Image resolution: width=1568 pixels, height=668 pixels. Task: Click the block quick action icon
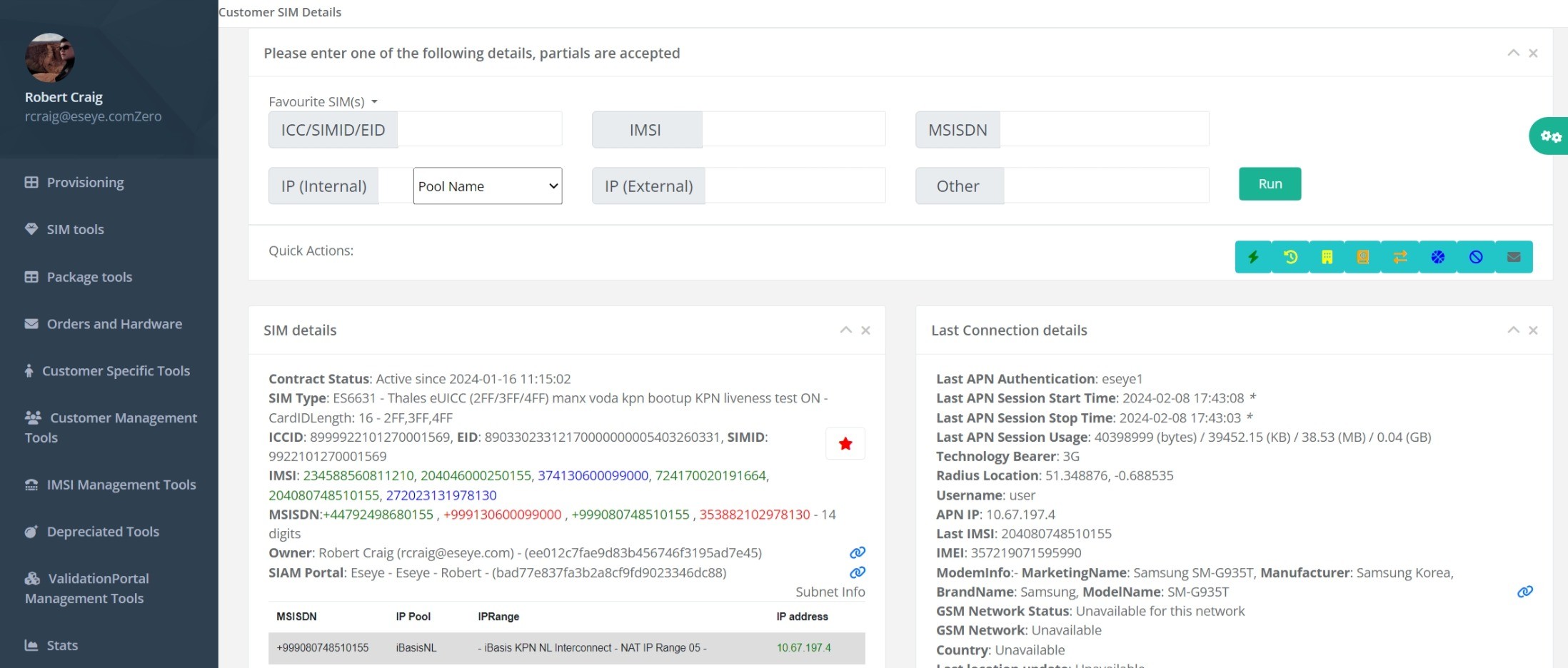point(1475,257)
